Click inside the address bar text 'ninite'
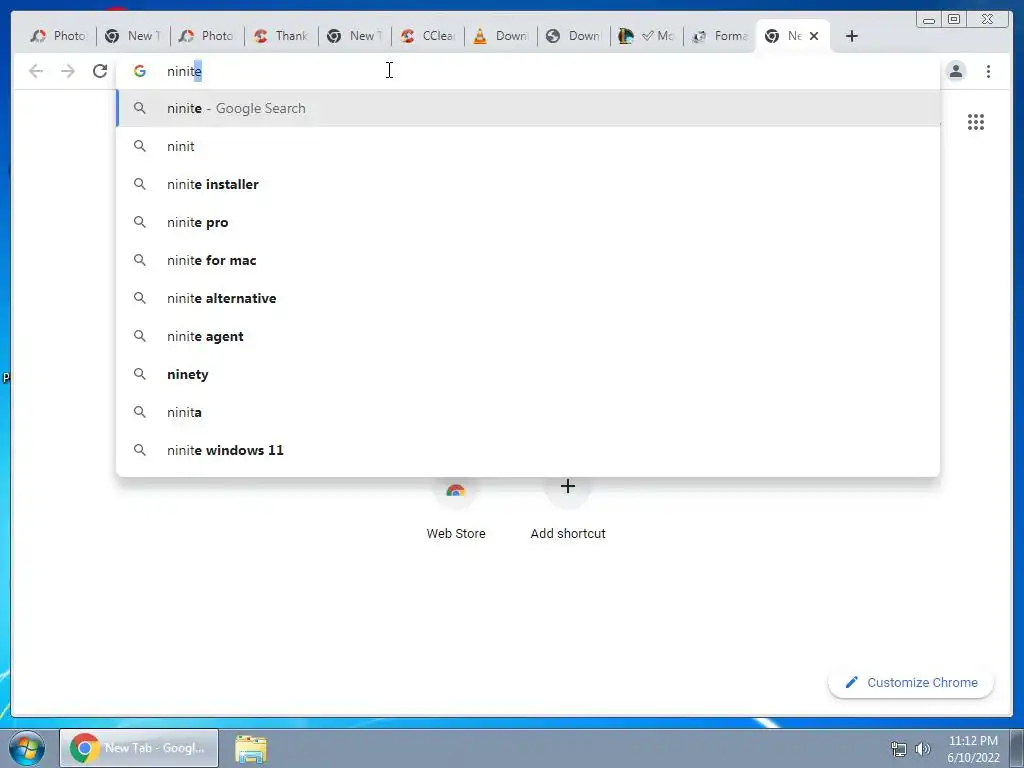1024x768 pixels. tap(184, 71)
